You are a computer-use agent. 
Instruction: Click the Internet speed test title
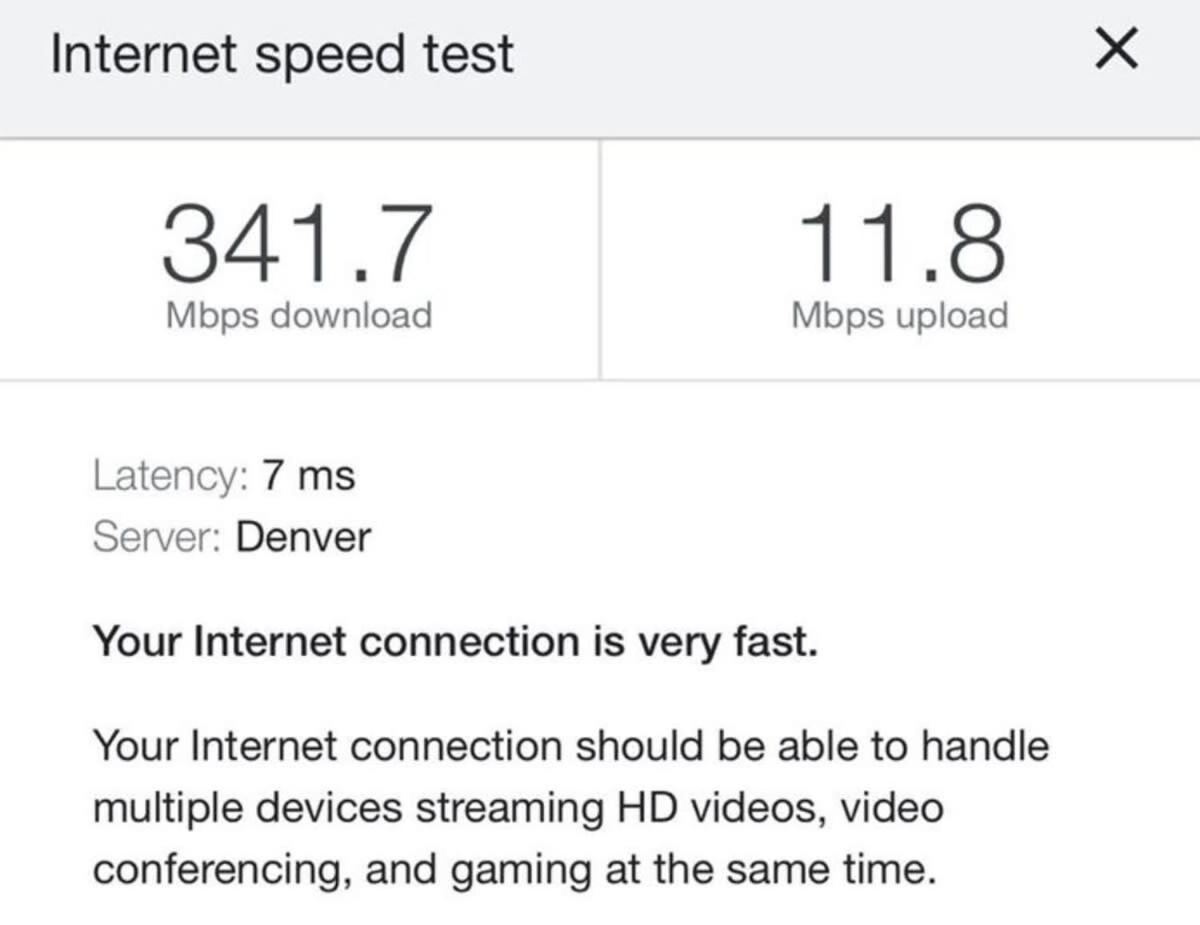[x=282, y=55]
